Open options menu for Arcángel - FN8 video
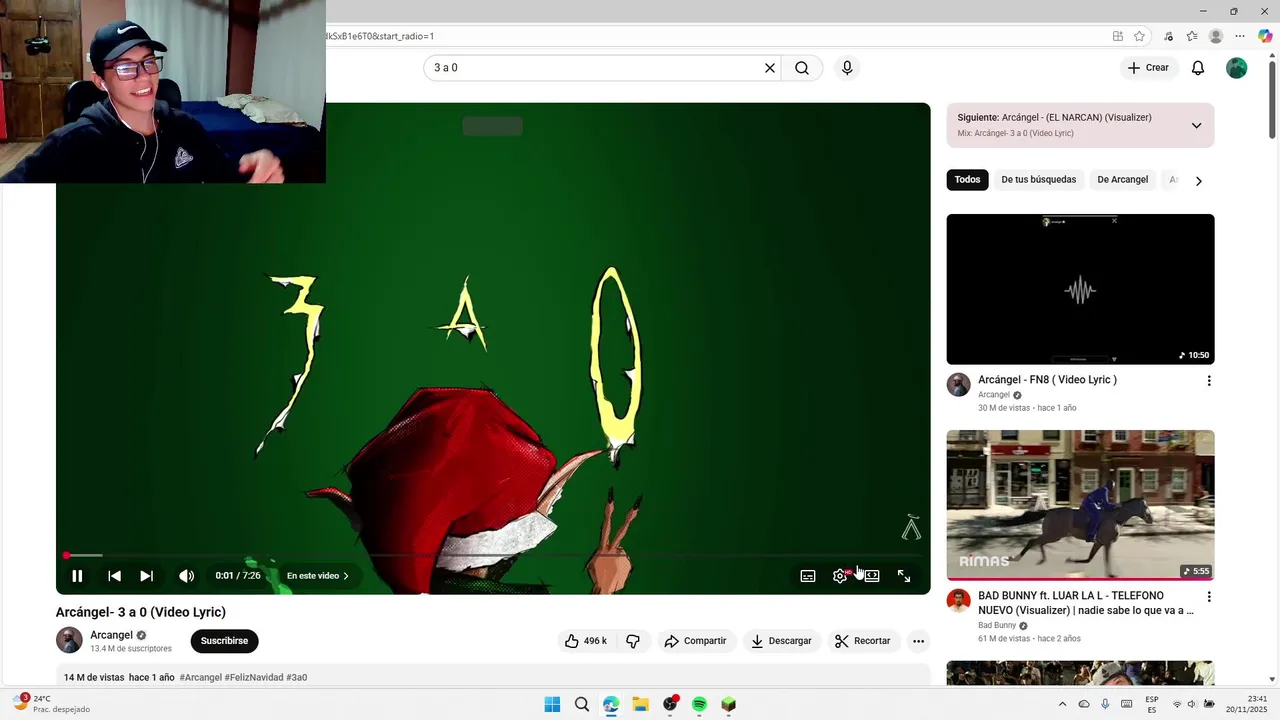Screen dimensions: 1280x720 (1209, 381)
